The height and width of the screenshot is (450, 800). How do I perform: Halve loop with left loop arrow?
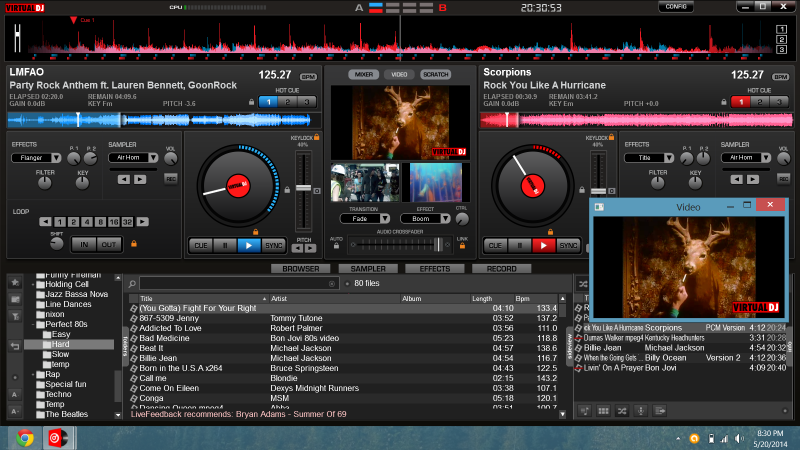[x=45, y=222]
